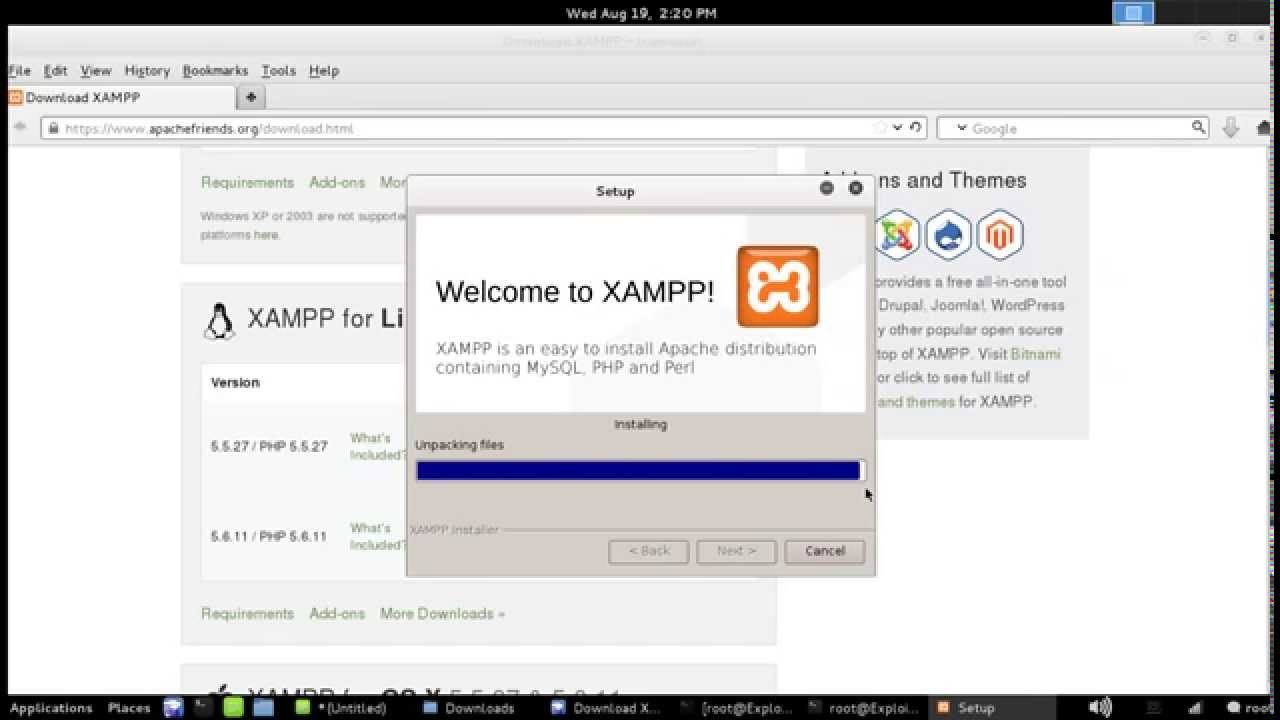Open the URL history dropdown arrow
Screen dimensions: 1280x720
(898, 128)
